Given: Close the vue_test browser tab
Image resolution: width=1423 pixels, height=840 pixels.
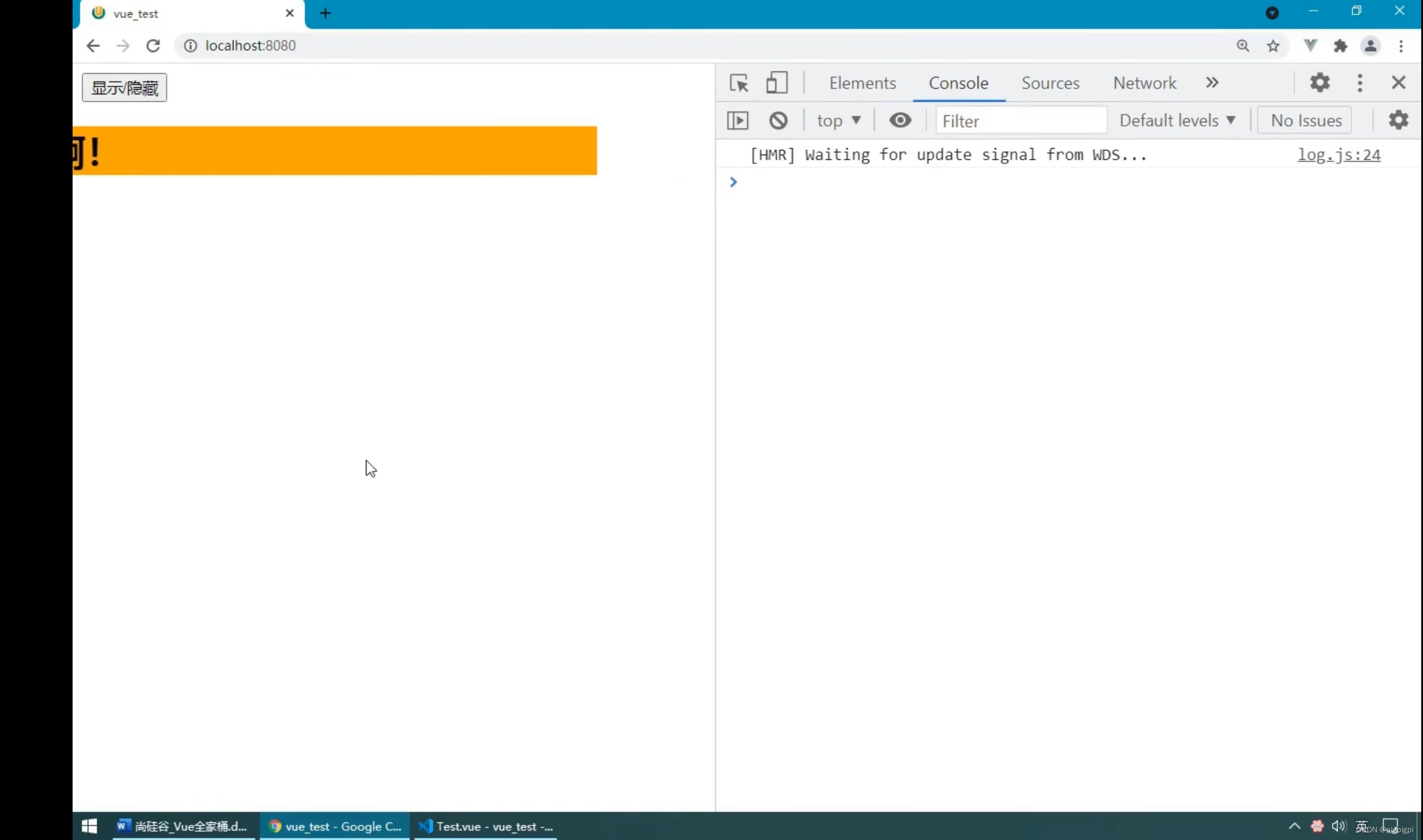Looking at the screenshot, I should tap(290, 13).
